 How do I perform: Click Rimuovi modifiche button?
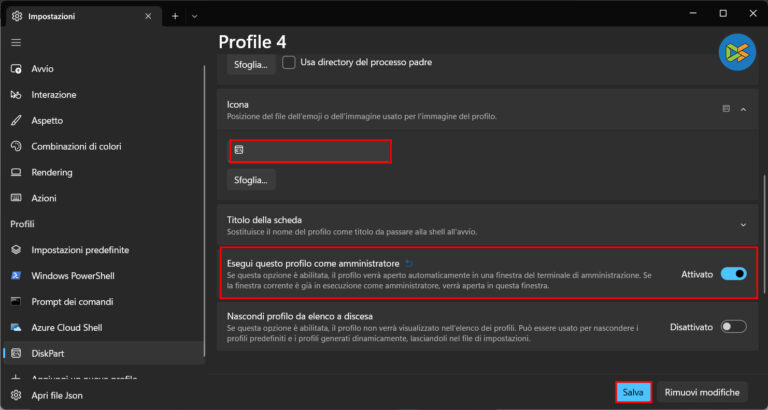pos(704,392)
